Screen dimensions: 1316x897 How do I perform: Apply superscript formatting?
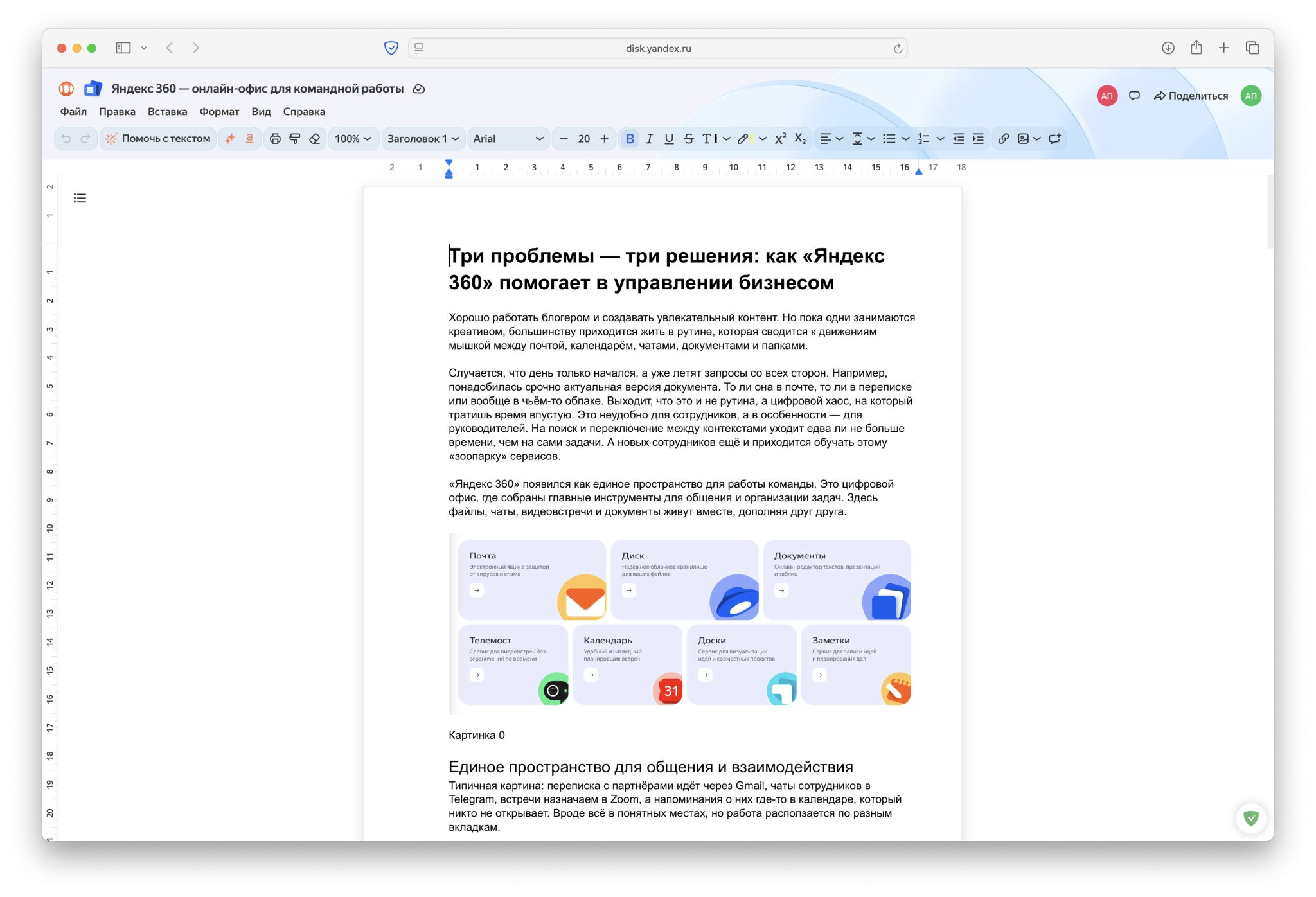(780, 139)
